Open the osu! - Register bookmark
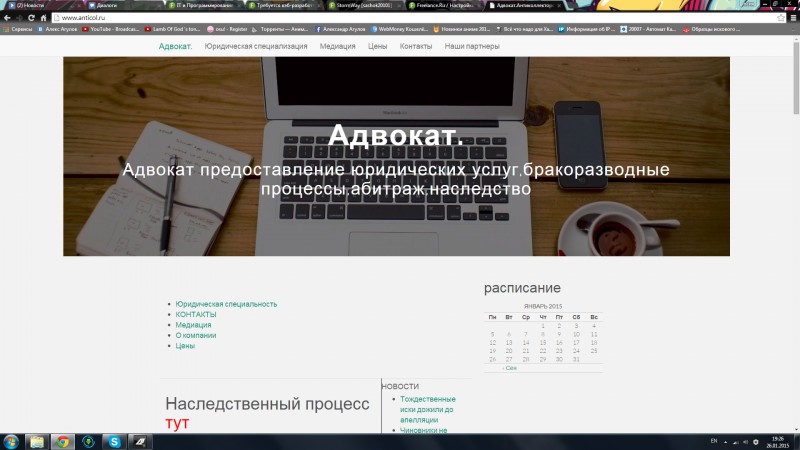The image size is (800, 450). (x=227, y=29)
